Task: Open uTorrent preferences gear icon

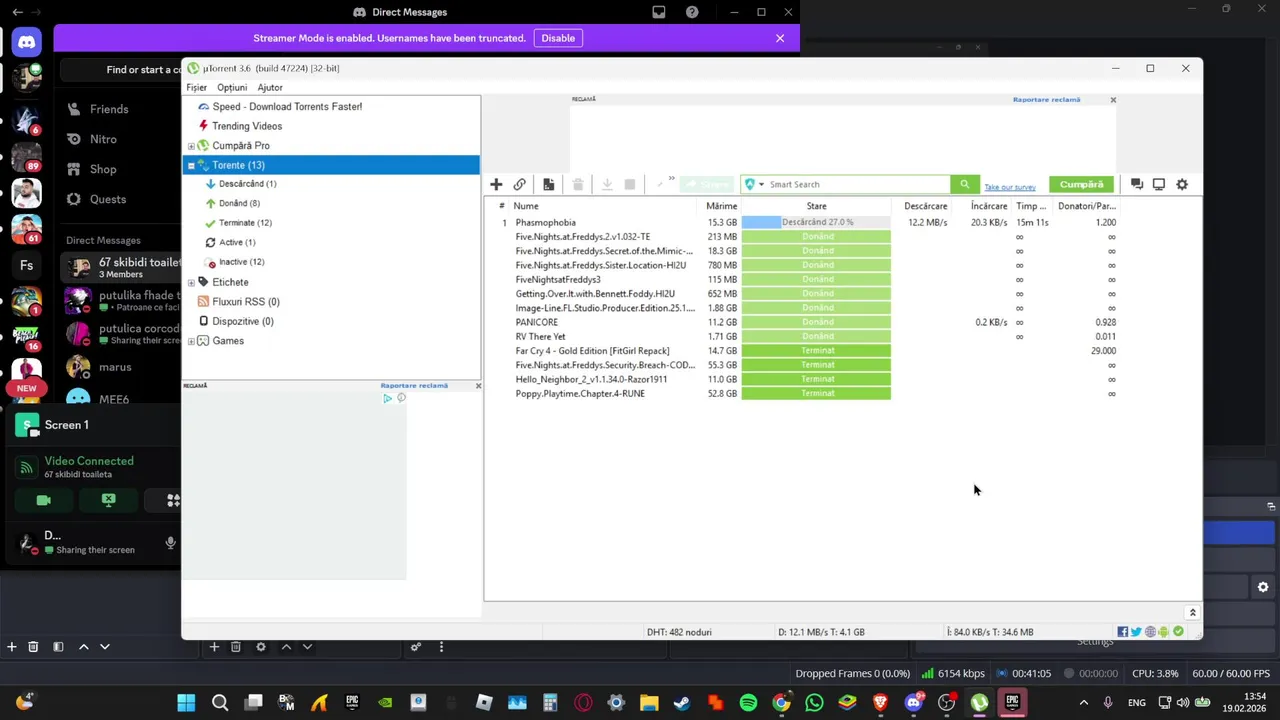Action: pyautogui.click(x=1182, y=184)
